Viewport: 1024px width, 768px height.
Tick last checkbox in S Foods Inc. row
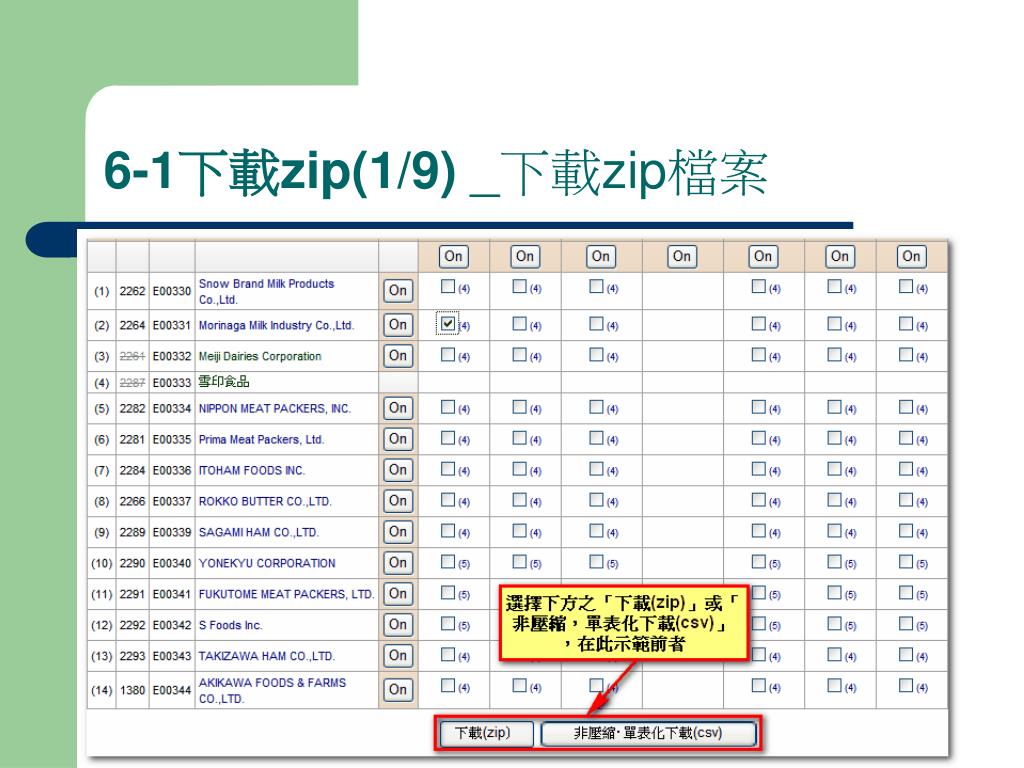pos(905,623)
